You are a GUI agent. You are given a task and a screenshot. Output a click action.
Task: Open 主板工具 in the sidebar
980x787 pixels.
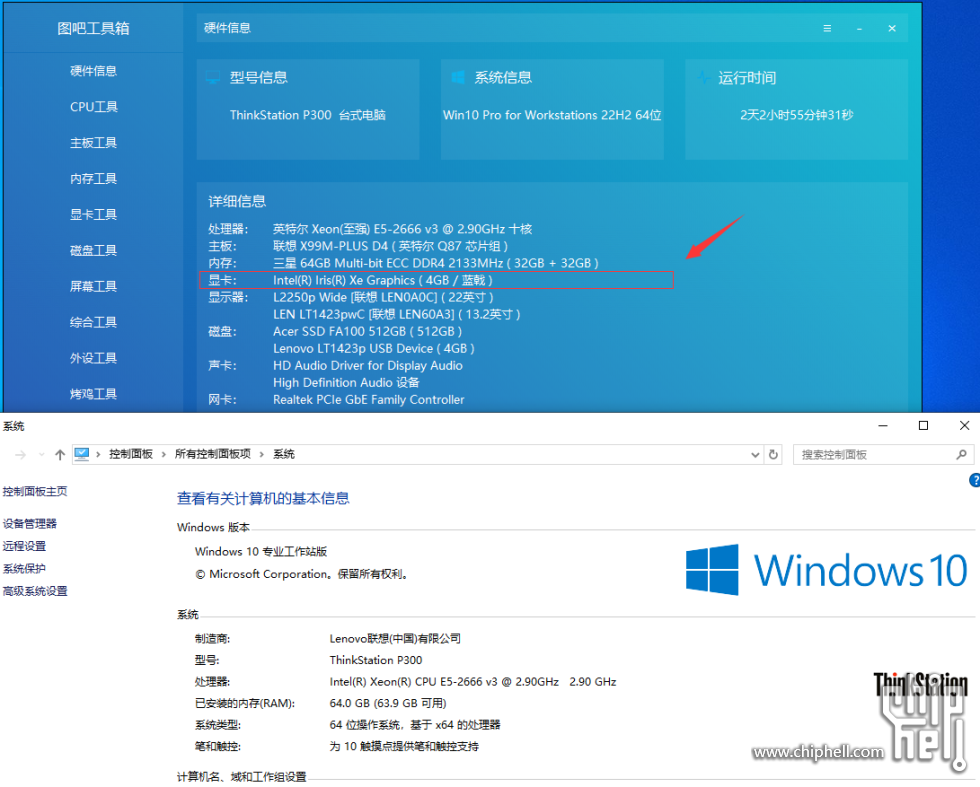[x=93, y=143]
